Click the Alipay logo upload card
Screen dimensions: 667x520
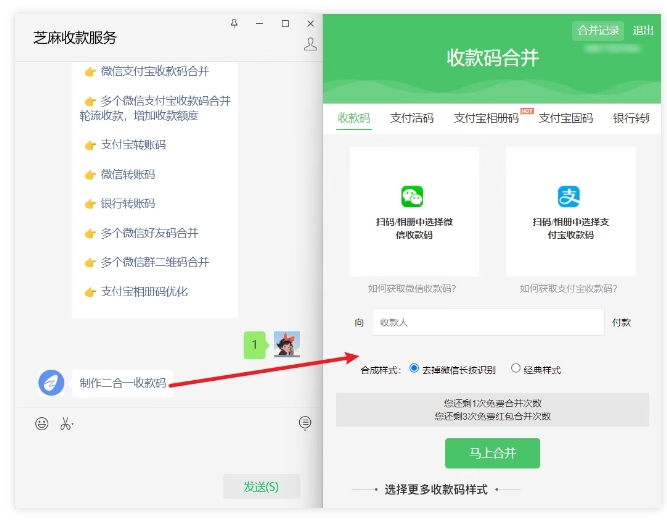[570, 211]
